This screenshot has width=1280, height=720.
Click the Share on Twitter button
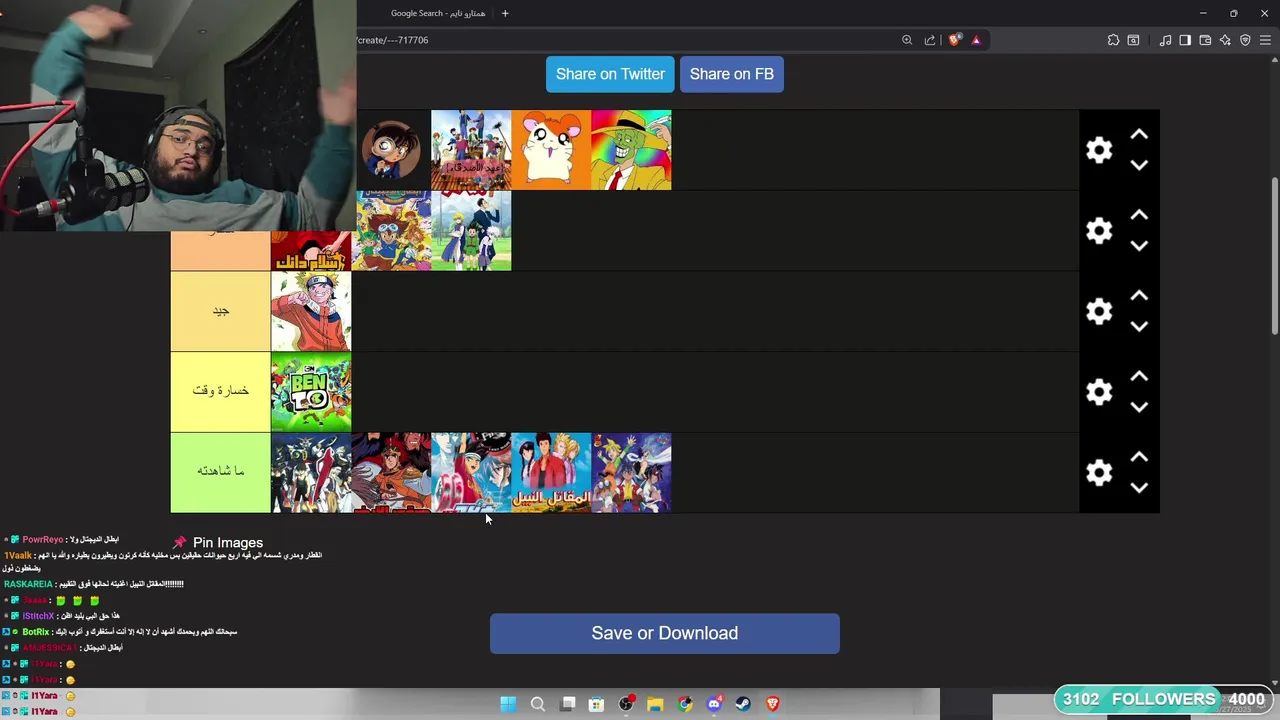[610, 74]
